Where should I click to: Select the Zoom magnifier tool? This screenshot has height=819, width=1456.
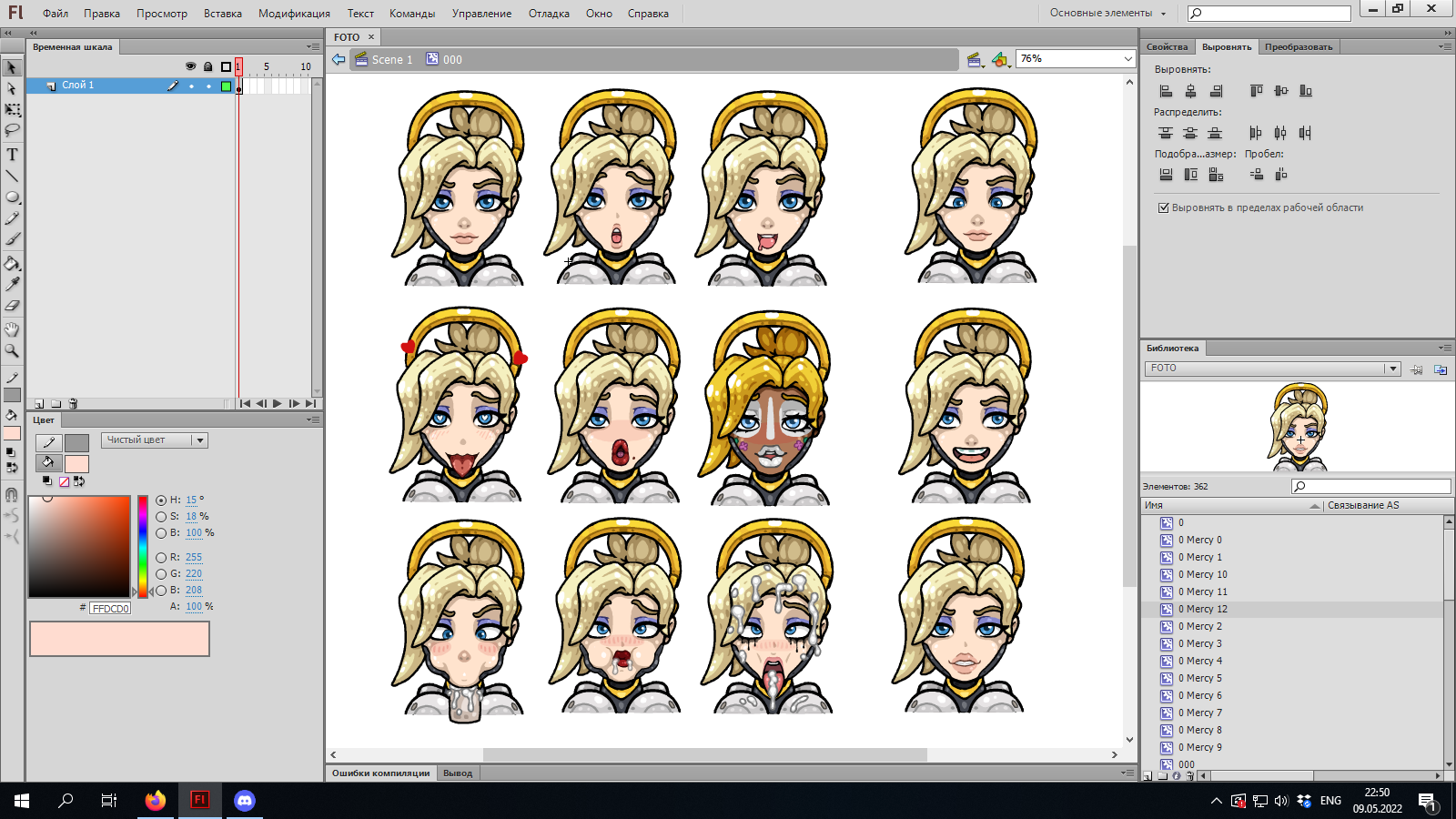(x=12, y=350)
